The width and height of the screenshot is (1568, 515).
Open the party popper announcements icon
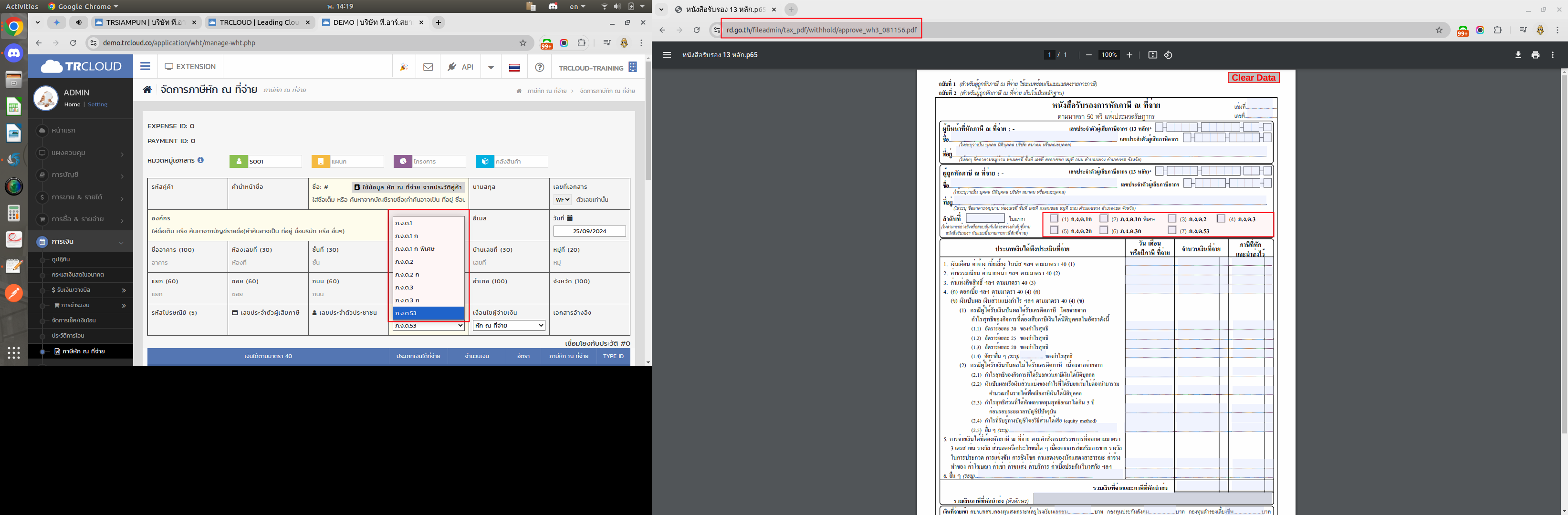(x=404, y=67)
